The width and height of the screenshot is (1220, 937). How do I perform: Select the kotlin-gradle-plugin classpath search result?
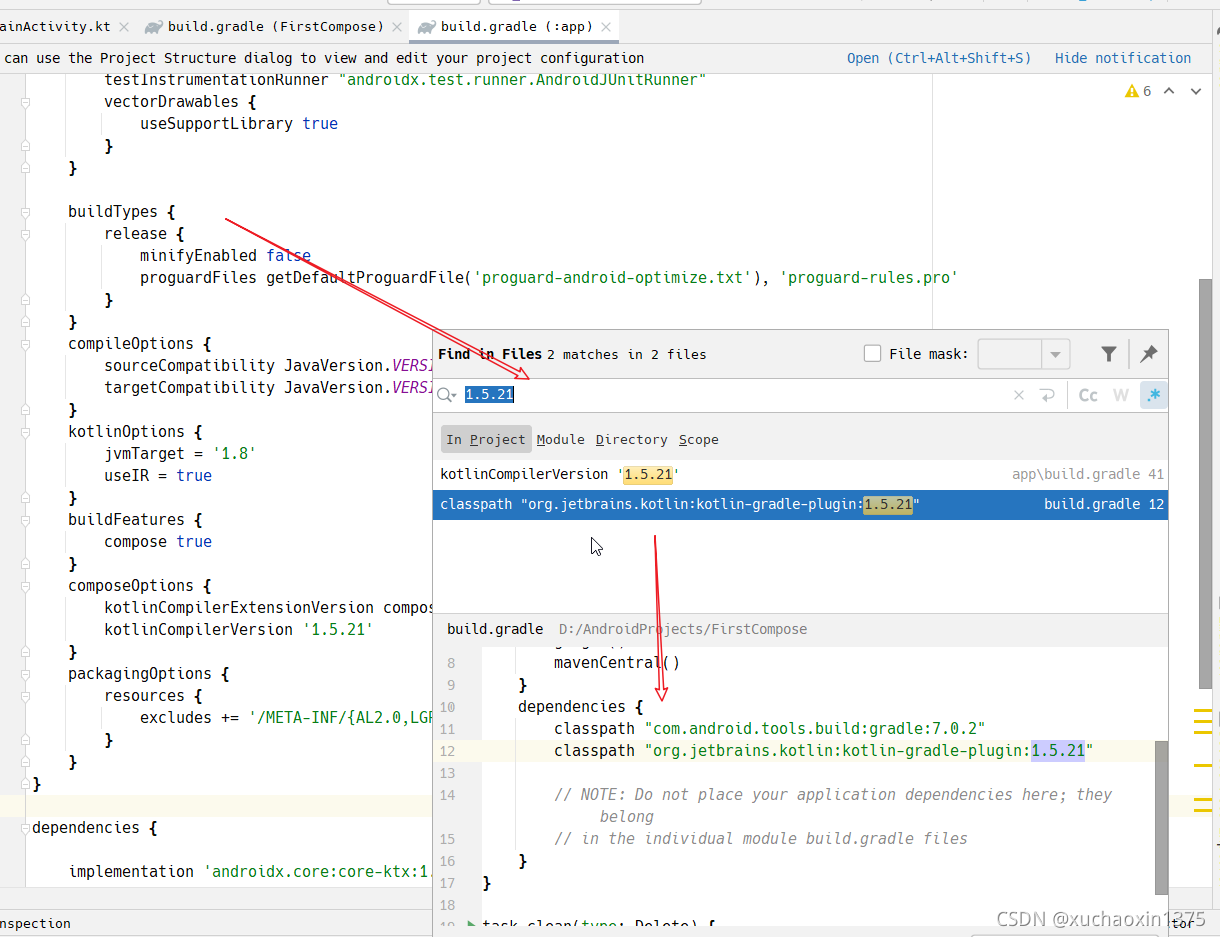click(800, 504)
